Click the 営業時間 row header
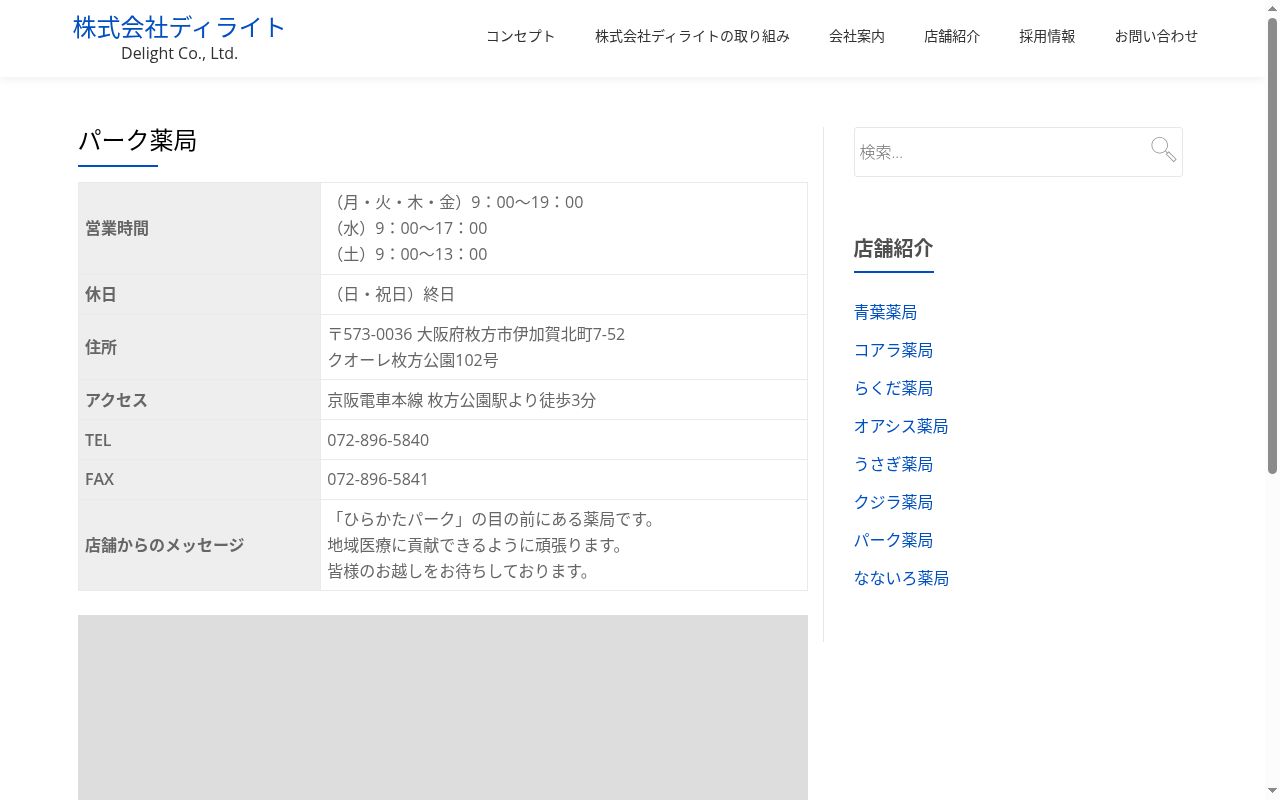This screenshot has width=1280, height=800. (199, 228)
